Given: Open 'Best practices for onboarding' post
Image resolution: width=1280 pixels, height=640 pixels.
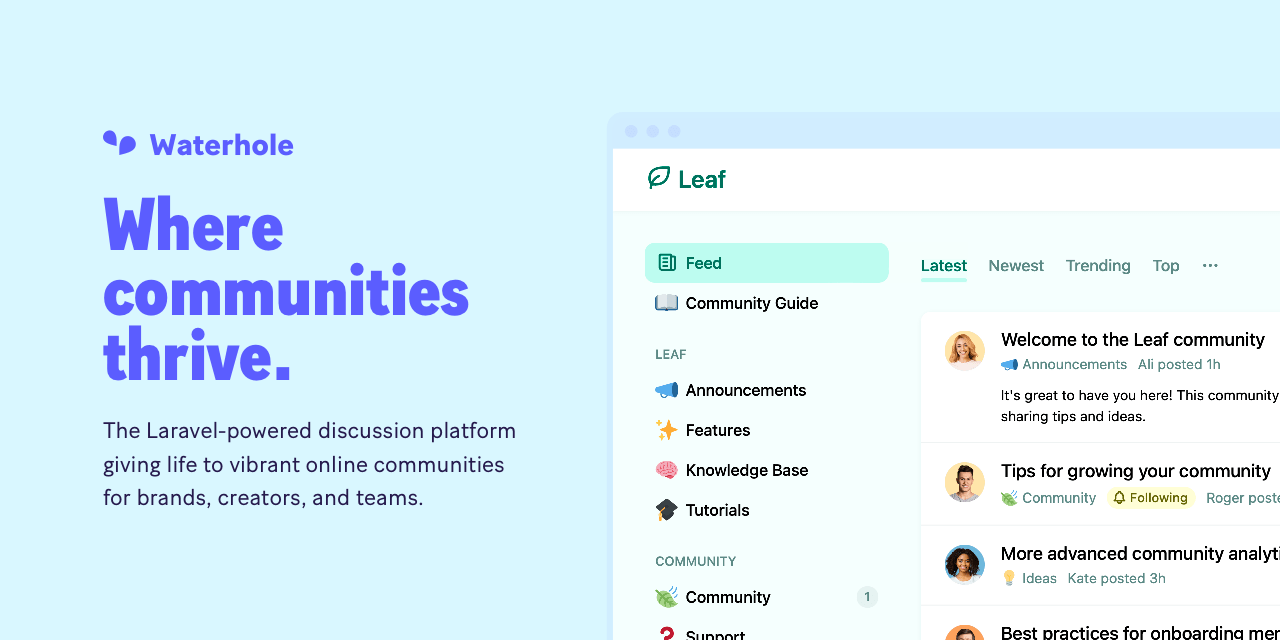Looking at the screenshot, I should point(1140,633).
